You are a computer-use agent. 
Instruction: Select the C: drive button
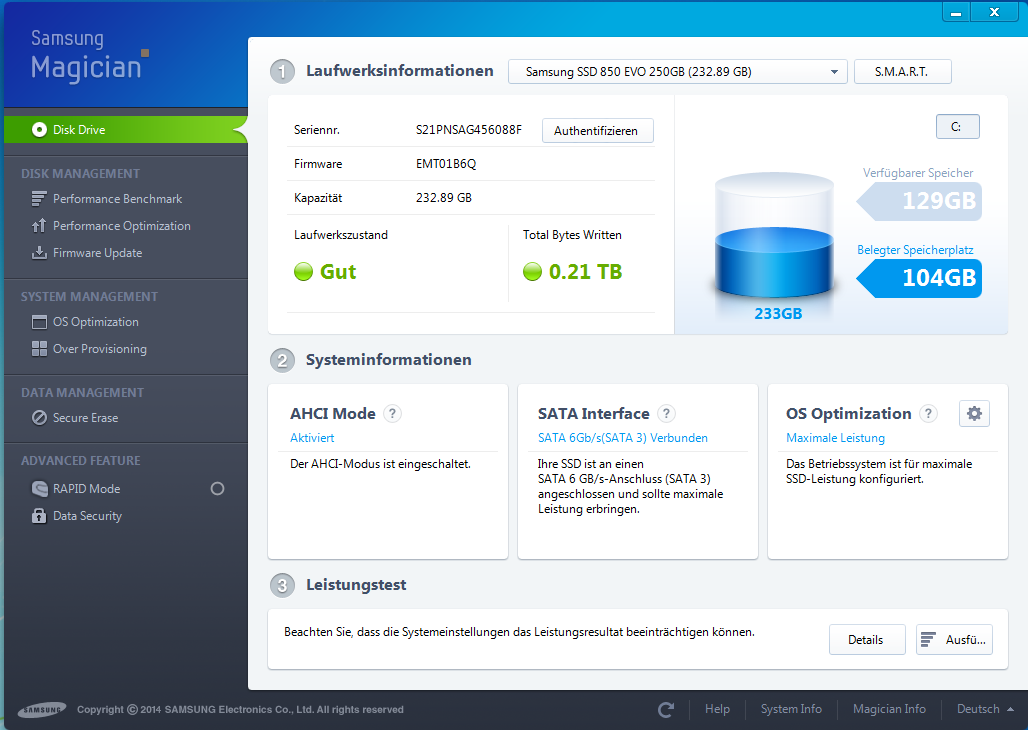957,127
